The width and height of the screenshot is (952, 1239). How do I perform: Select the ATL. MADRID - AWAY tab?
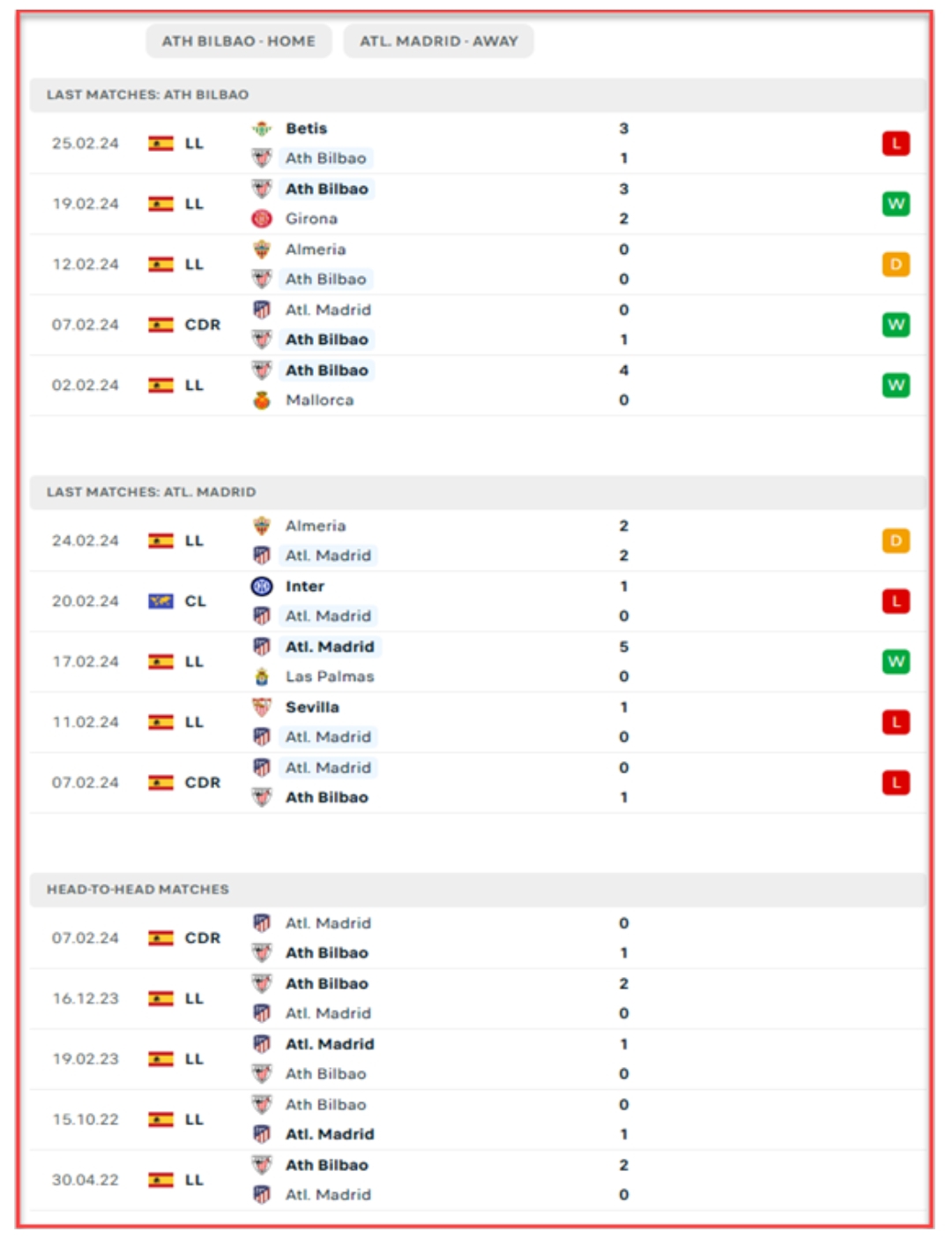[x=438, y=41]
